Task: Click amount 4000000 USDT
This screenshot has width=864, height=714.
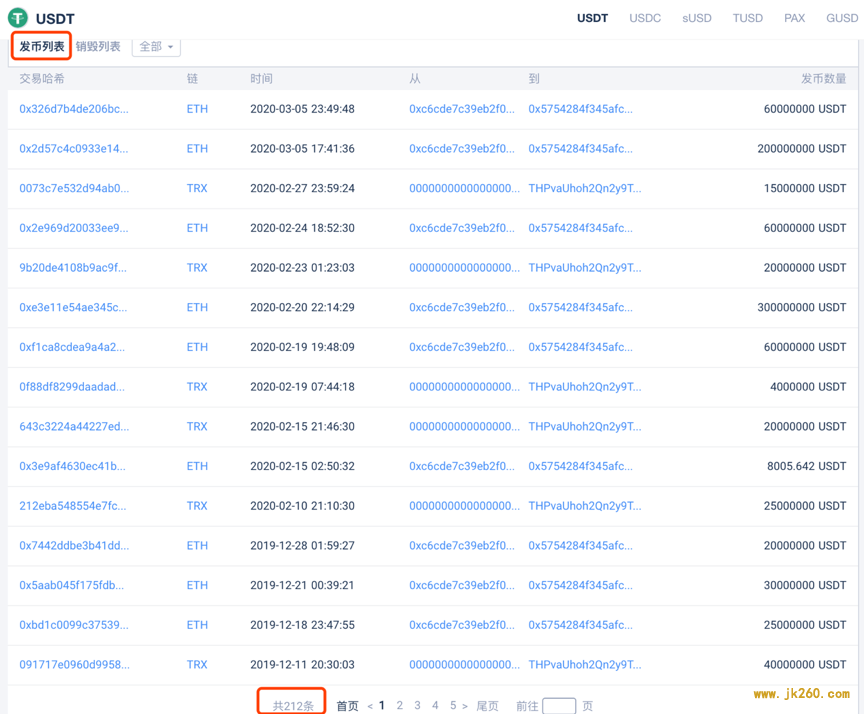Action: point(808,387)
